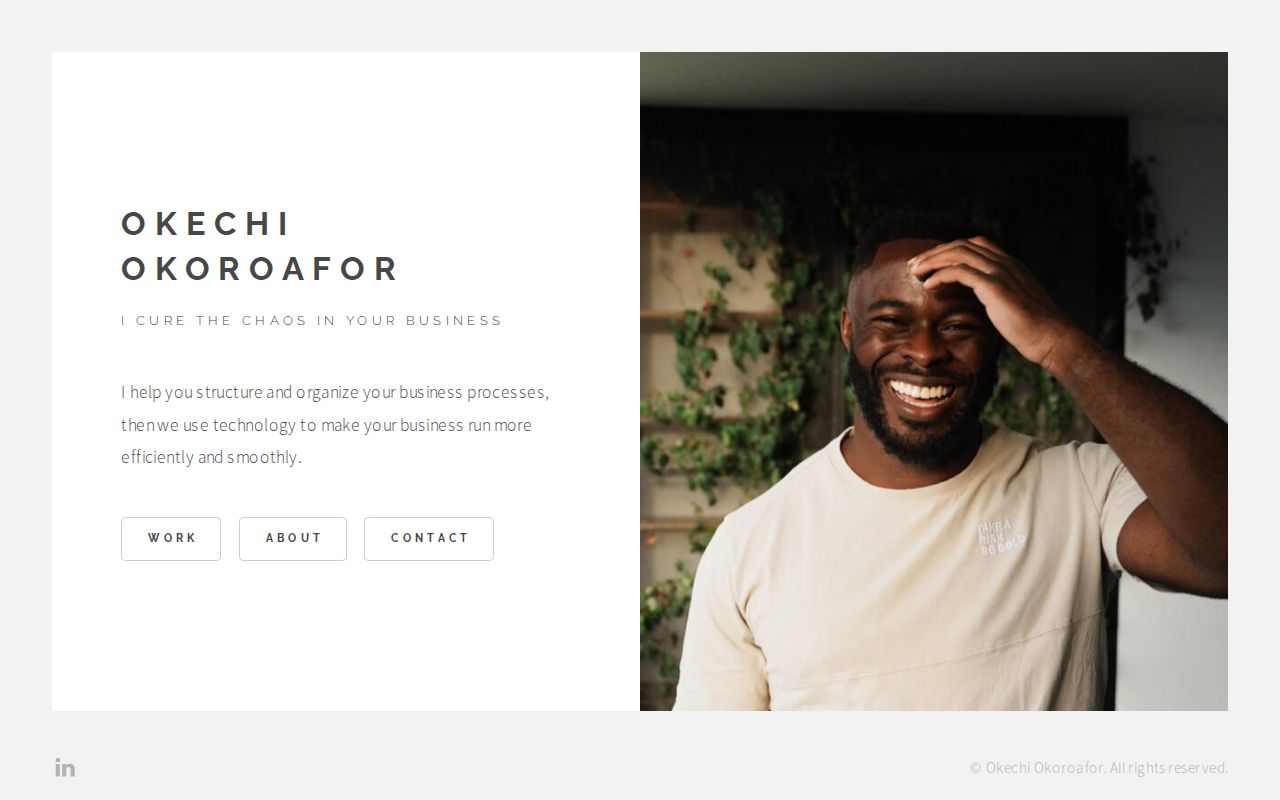The height and width of the screenshot is (800, 1280).
Task: Click the text "efficiently and smoothly."
Action: (211, 457)
